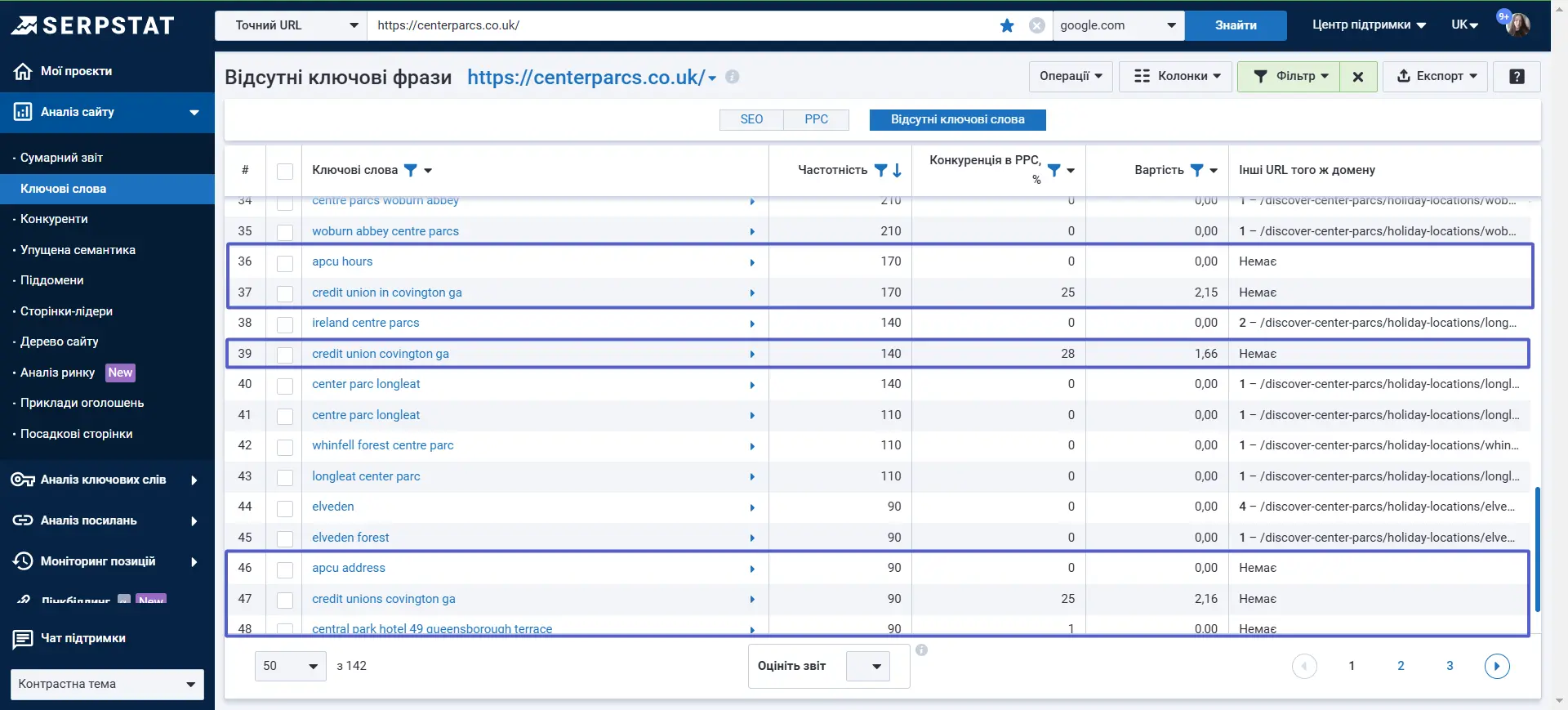Screen dimensions: 1568x710
Task: Open UK language dropdown
Action: pos(1465,25)
